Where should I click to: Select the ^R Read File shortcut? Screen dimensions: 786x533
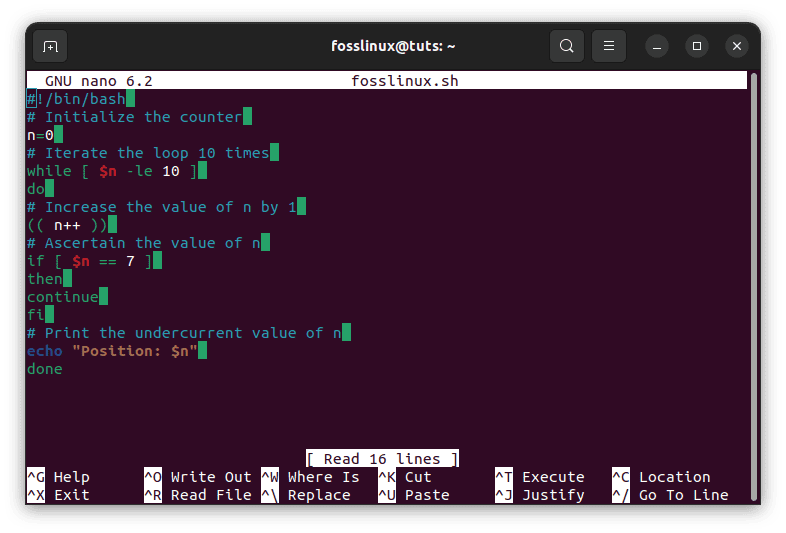click(197, 495)
